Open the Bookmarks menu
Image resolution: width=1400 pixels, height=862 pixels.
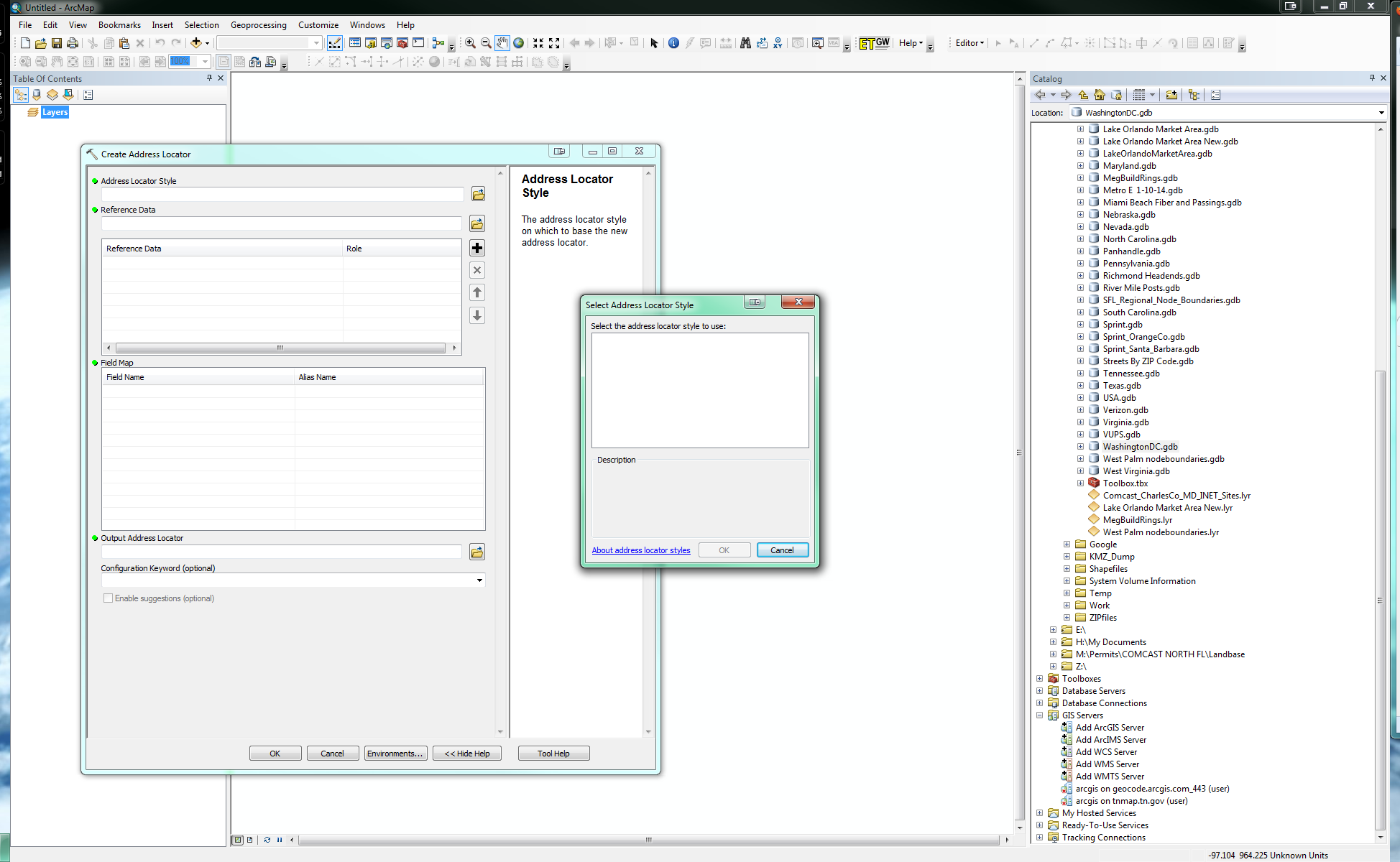[119, 24]
